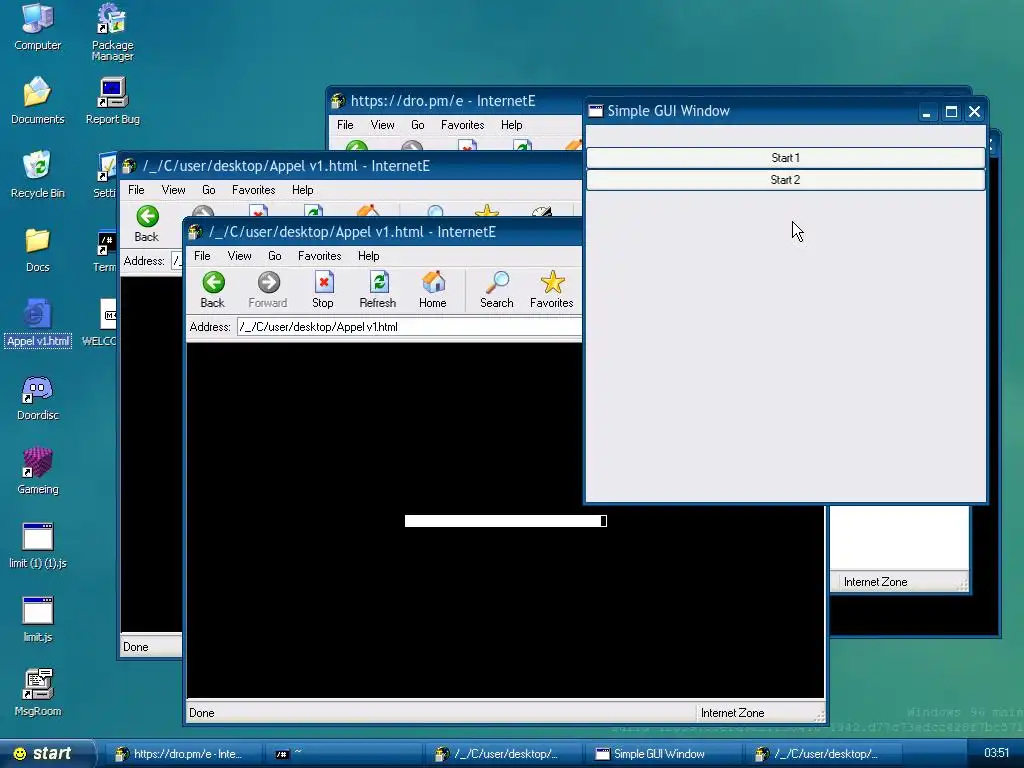This screenshot has width=1024, height=768.
Task: Click the 03:51 taskbar clock
Action: 997,753
